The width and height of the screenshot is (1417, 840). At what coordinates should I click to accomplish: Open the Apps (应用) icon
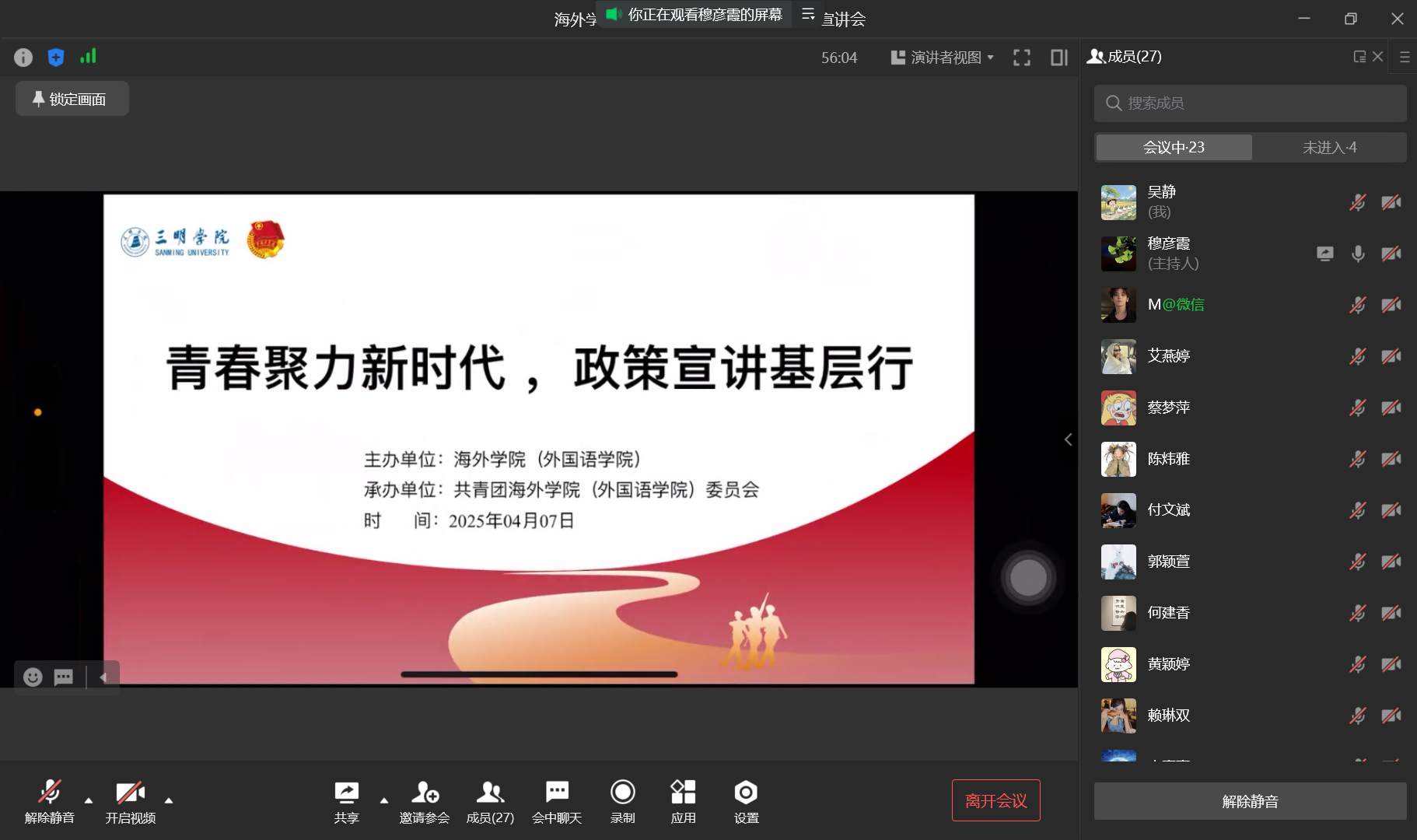pyautogui.click(x=683, y=801)
